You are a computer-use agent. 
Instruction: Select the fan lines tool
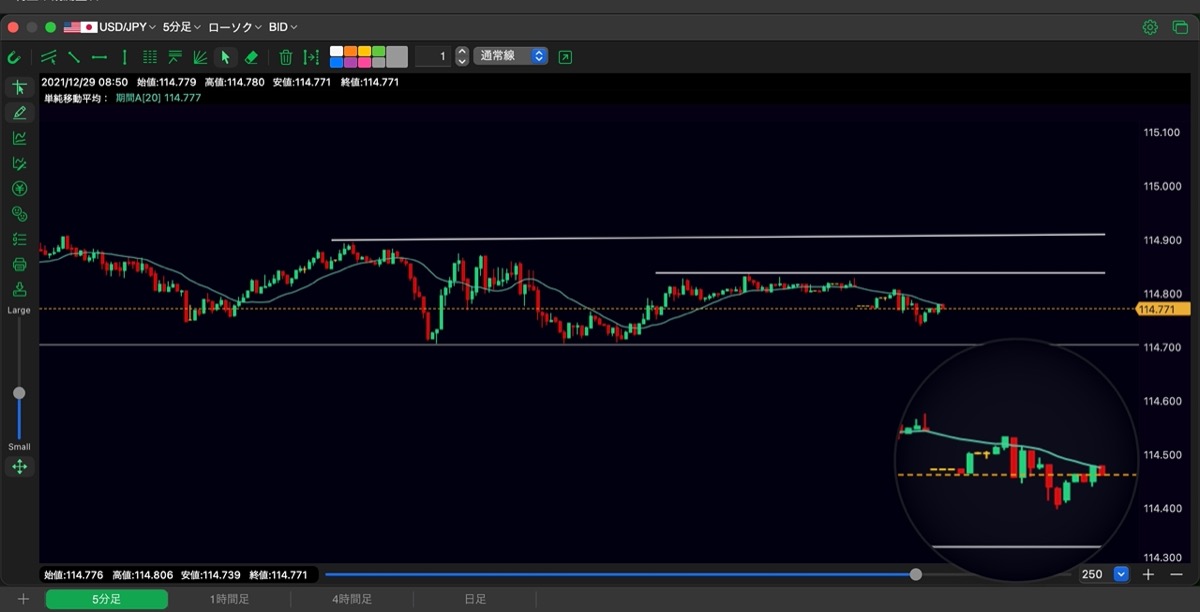coord(200,57)
